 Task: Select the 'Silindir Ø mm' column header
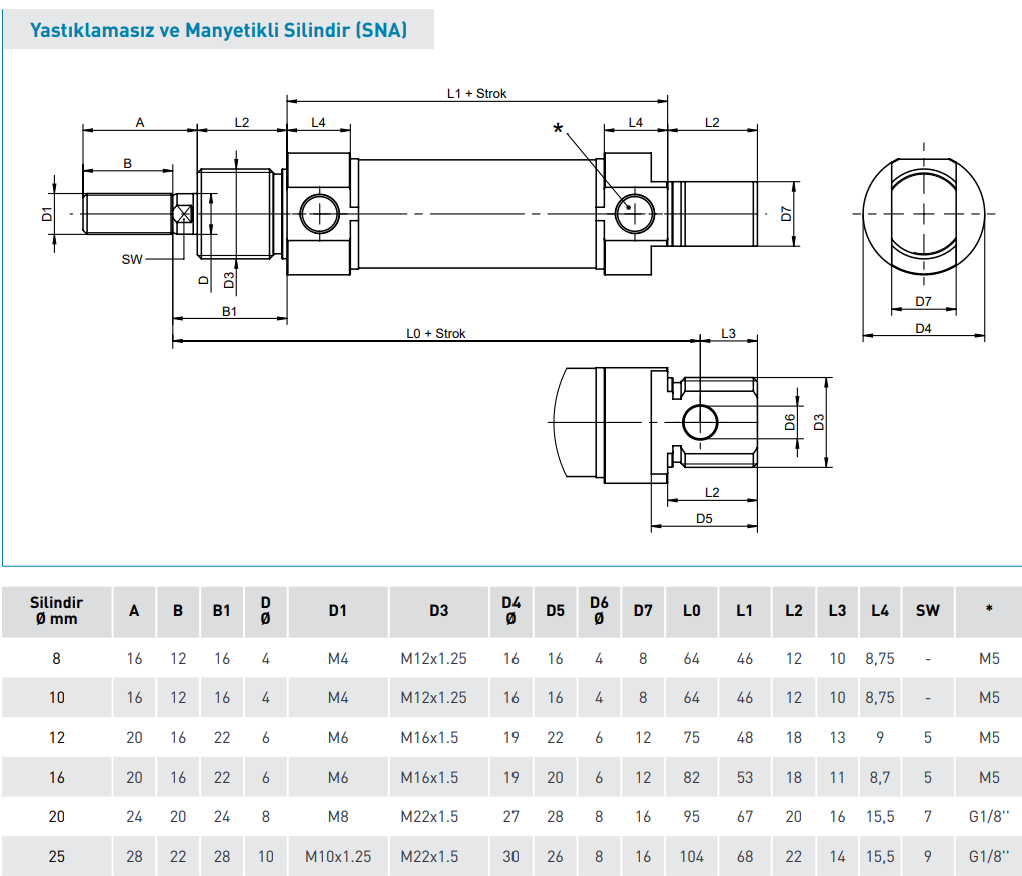pos(56,610)
